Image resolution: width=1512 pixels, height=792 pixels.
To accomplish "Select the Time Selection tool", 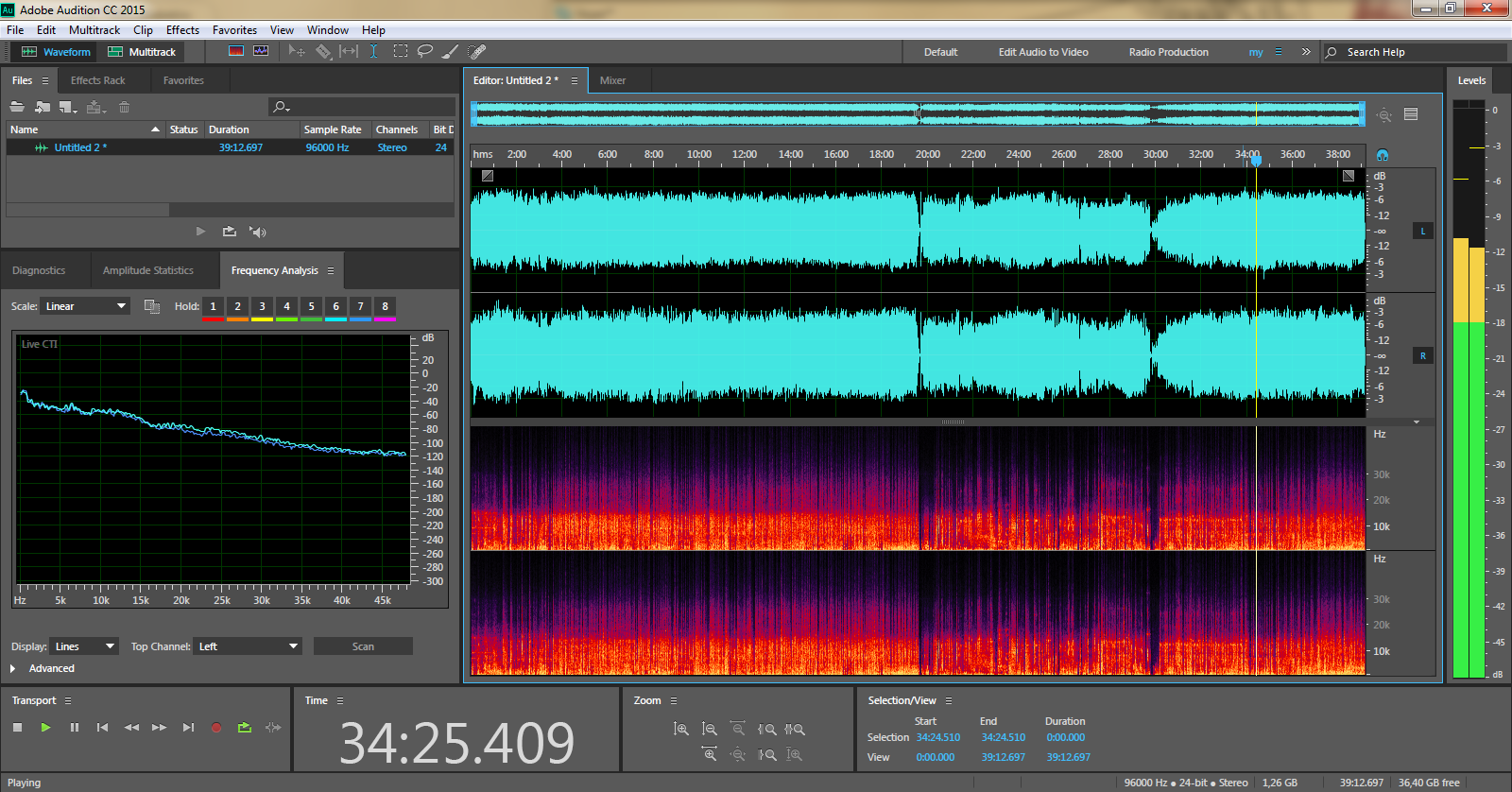I will click(x=374, y=51).
